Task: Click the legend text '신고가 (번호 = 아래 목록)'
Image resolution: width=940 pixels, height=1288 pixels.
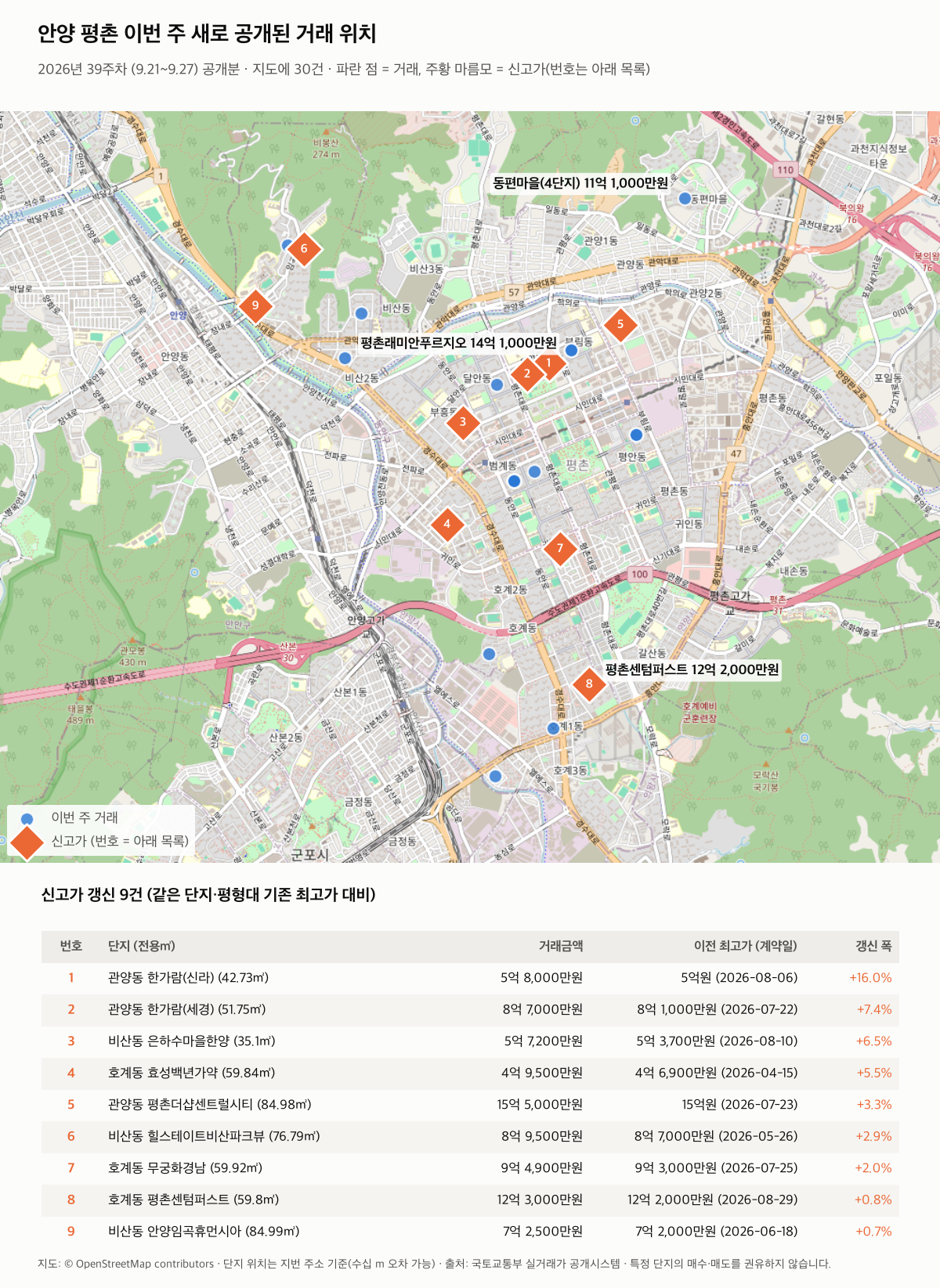Action: pyautogui.click(x=120, y=841)
